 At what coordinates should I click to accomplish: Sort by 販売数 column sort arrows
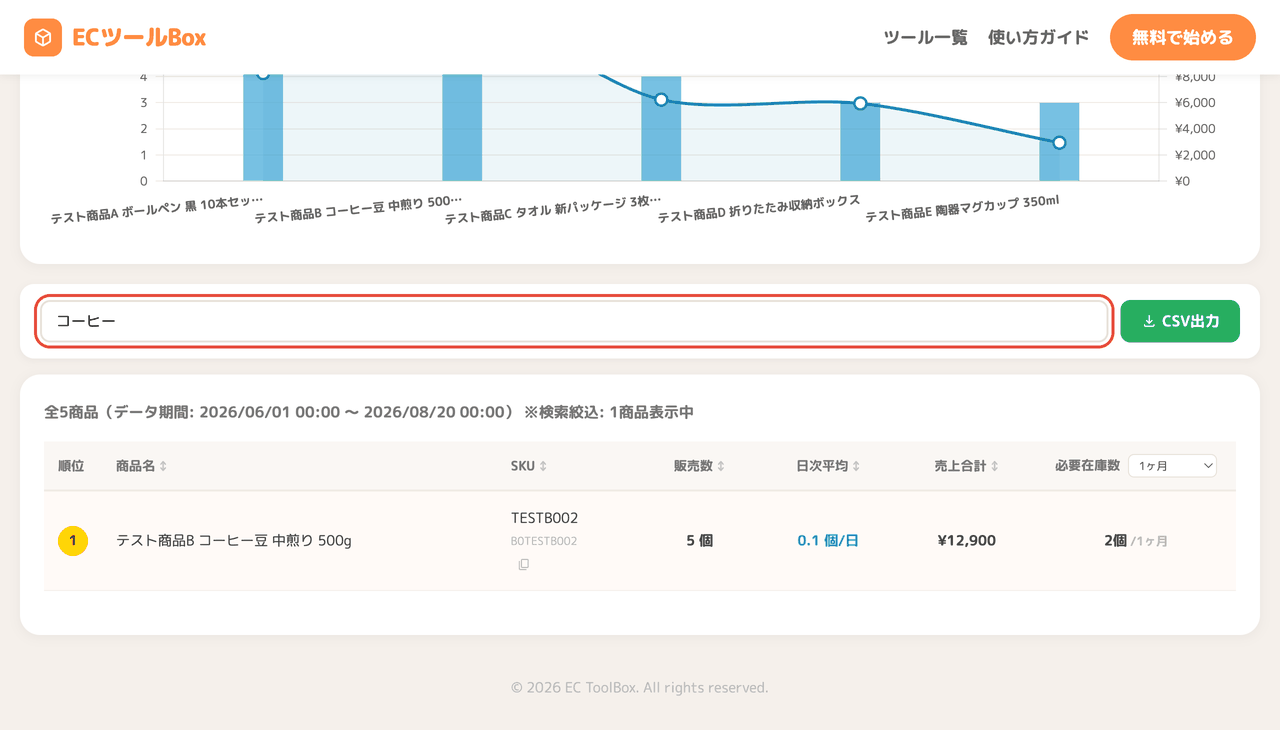(721, 466)
